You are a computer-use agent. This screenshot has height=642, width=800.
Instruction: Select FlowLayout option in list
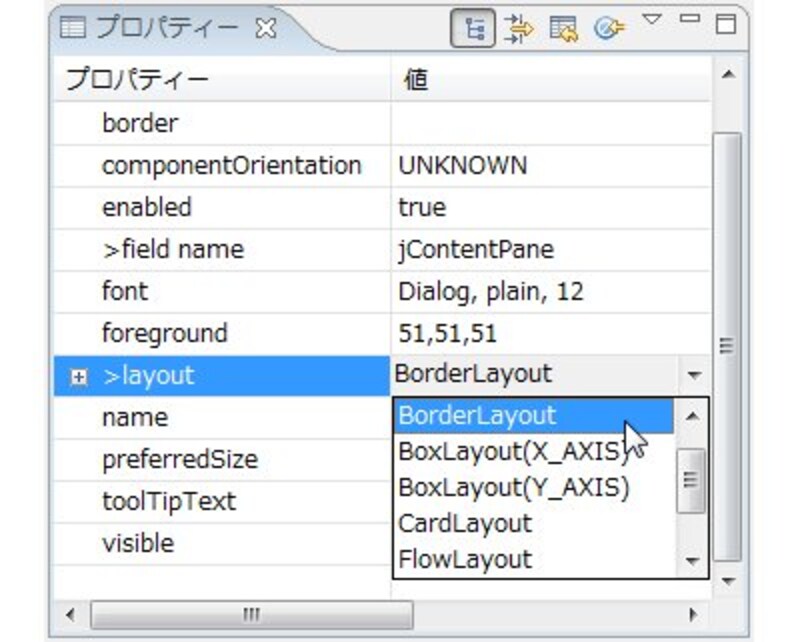click(465, 559)
